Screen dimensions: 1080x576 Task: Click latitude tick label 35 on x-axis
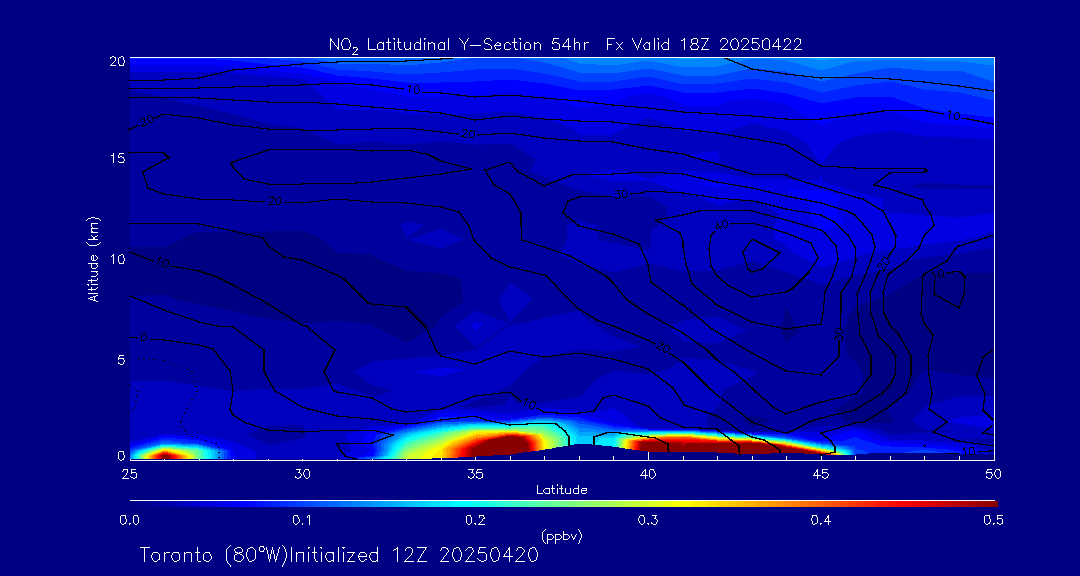point(475,472)
